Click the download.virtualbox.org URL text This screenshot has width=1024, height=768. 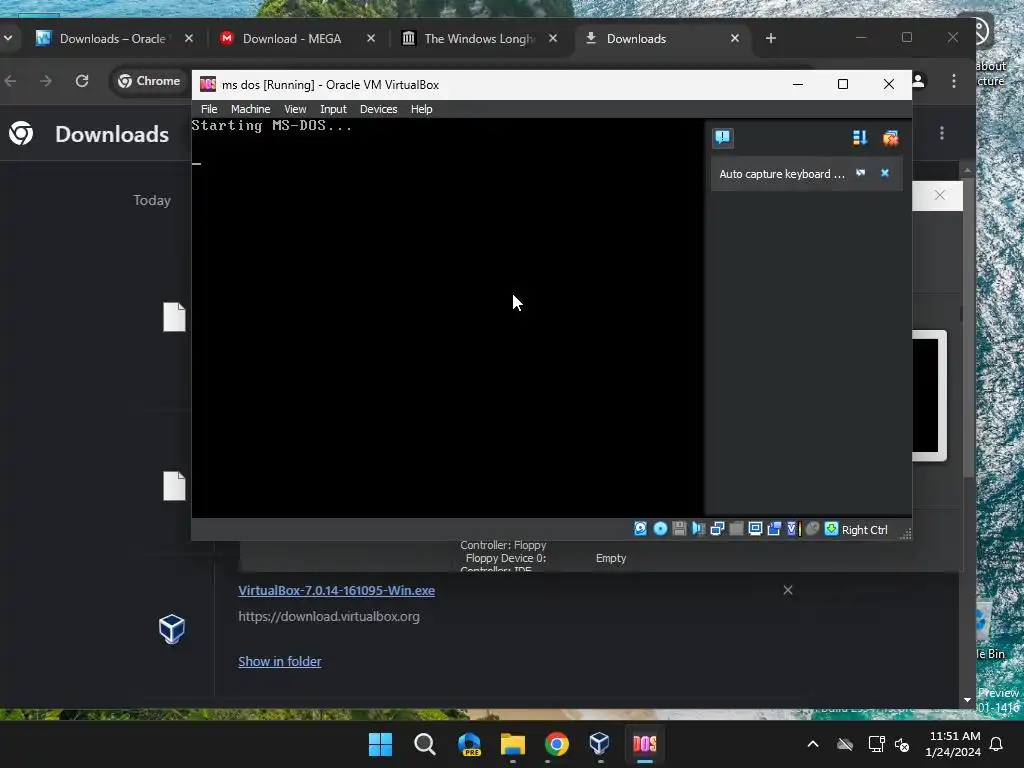(328, 616)
